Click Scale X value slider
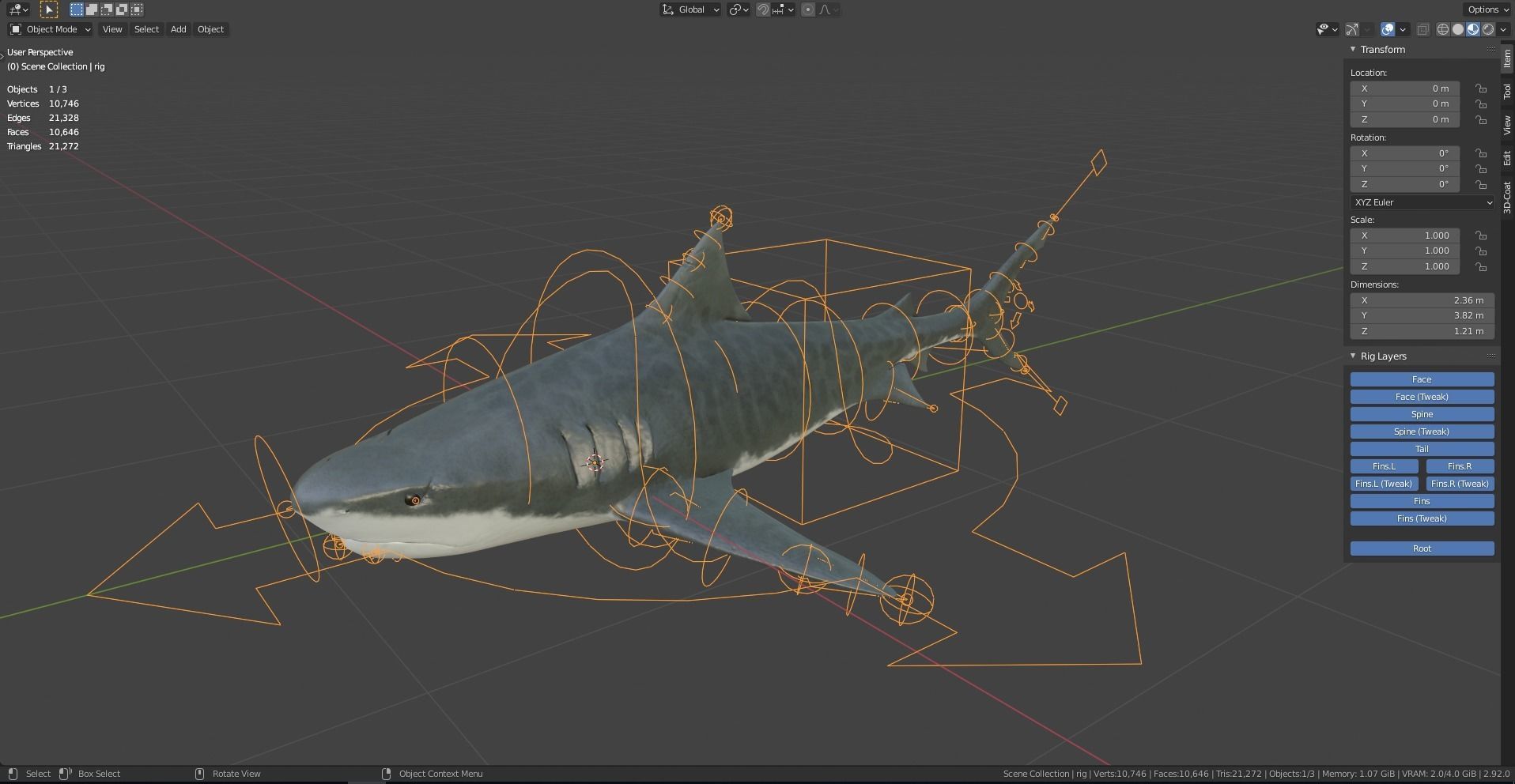This screenshot has height=784, width=1515. pos(1404,236)
